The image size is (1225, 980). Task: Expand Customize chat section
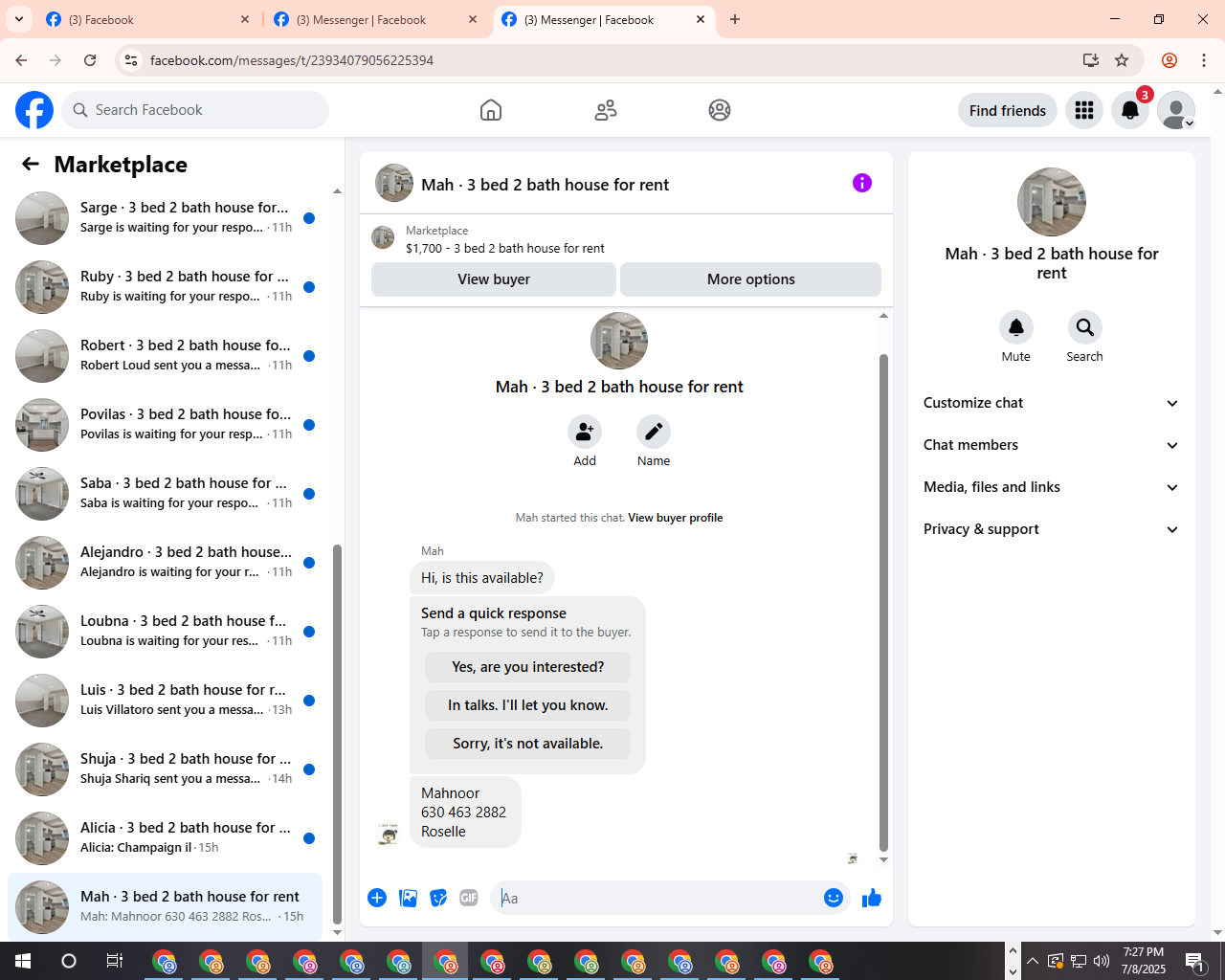(x=1051, y=403)
